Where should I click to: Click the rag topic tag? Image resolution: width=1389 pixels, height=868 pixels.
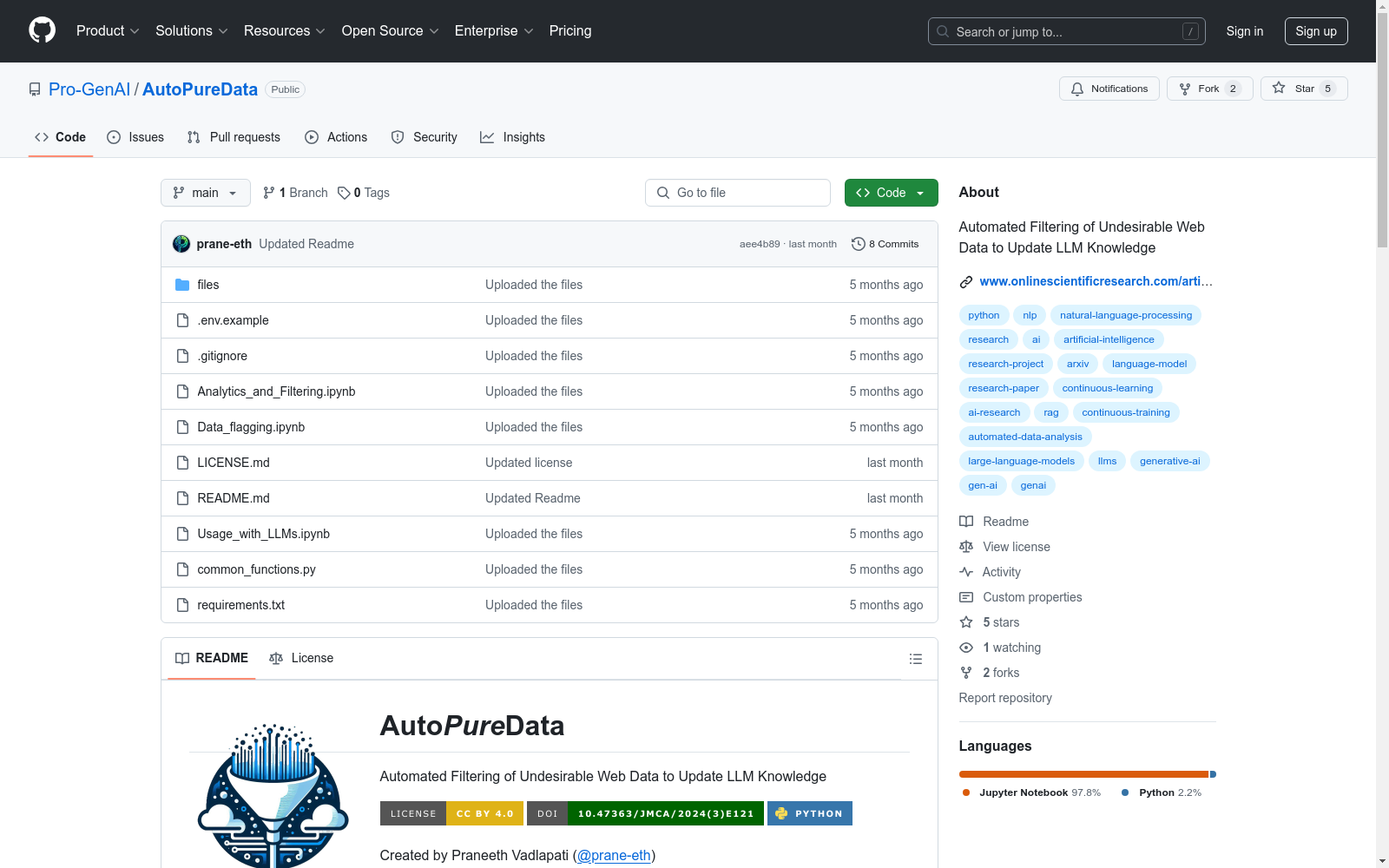[1051, 412]
